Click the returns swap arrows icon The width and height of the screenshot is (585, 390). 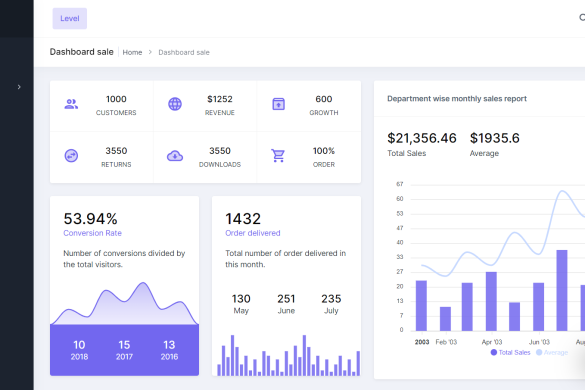click(x=71, y=156)
